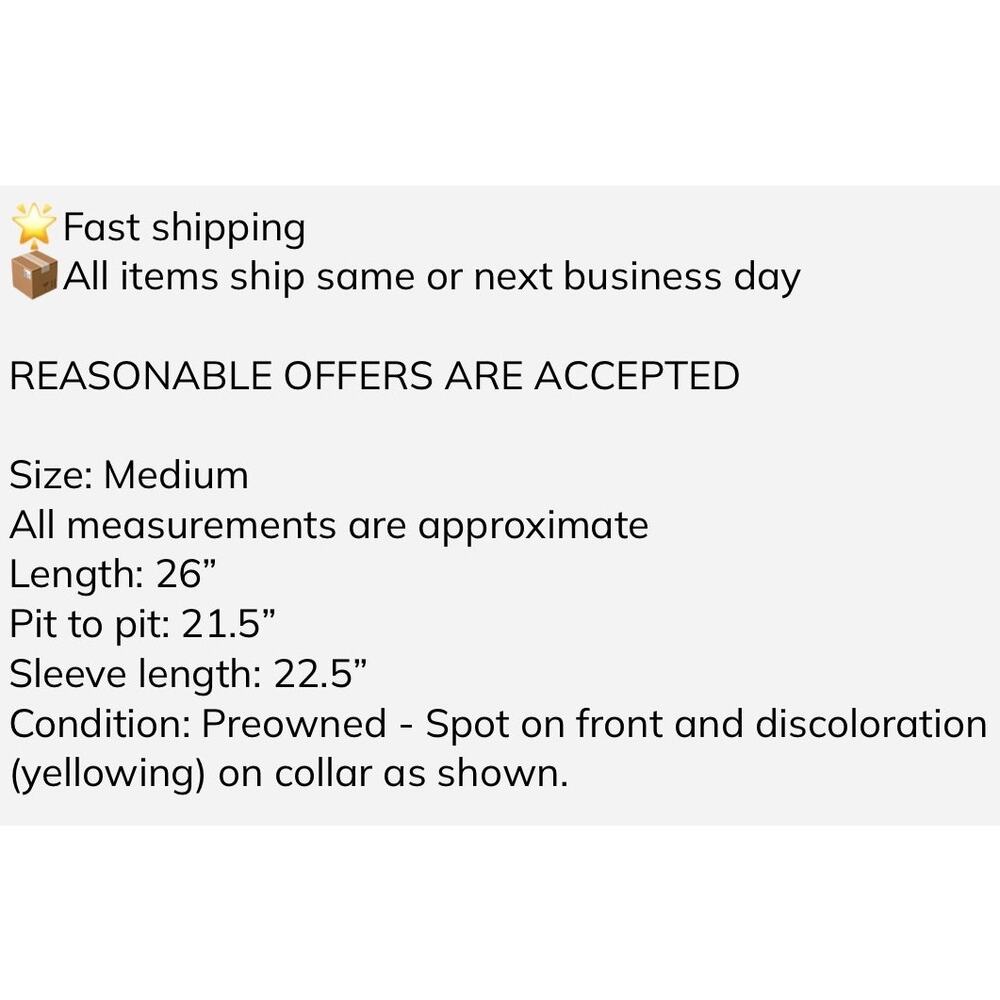
Task: Click the word 'shipping' in first line
Action: tap(229, 228)
